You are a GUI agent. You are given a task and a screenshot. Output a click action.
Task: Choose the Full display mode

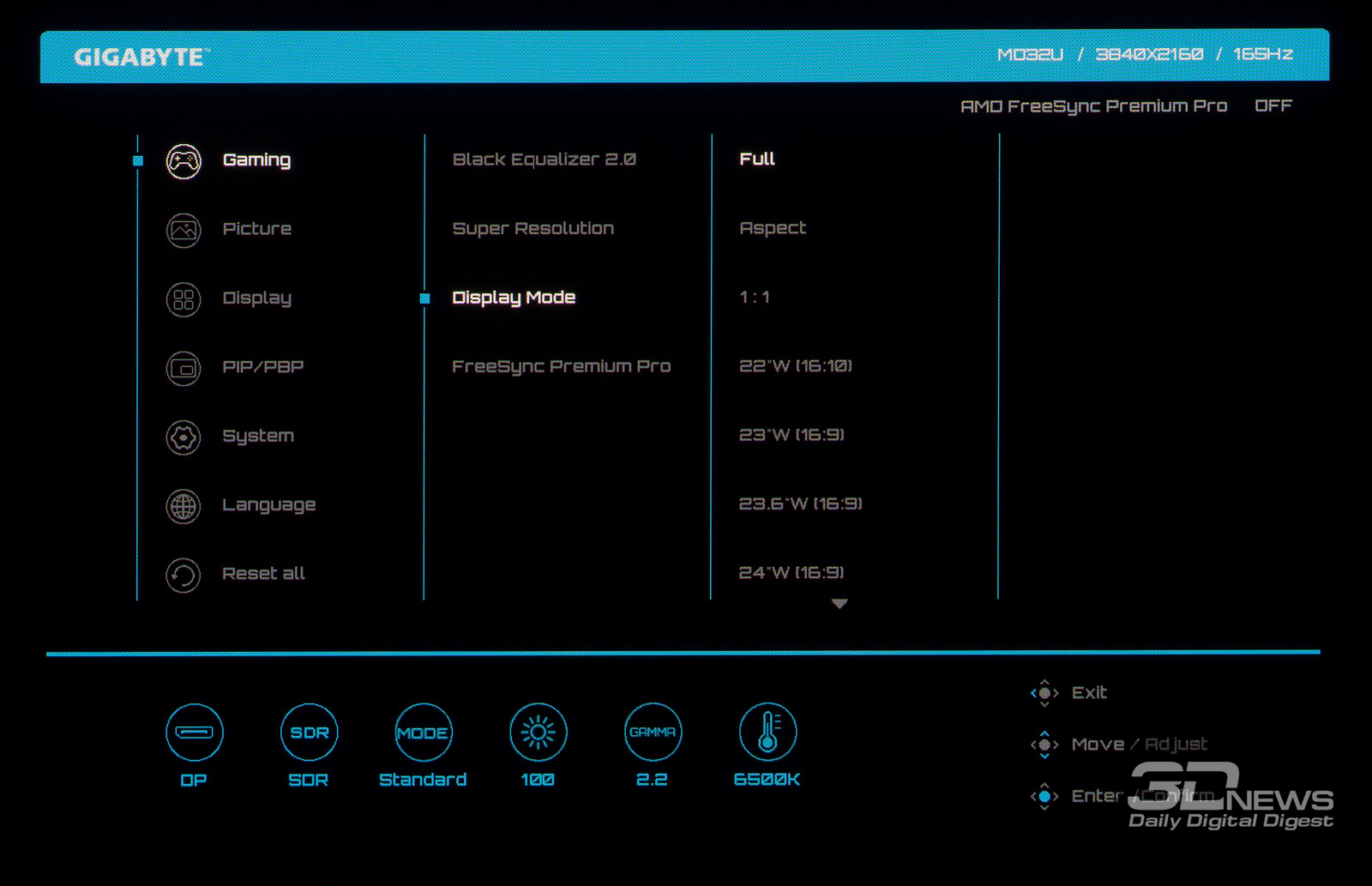tap(757, 159)
